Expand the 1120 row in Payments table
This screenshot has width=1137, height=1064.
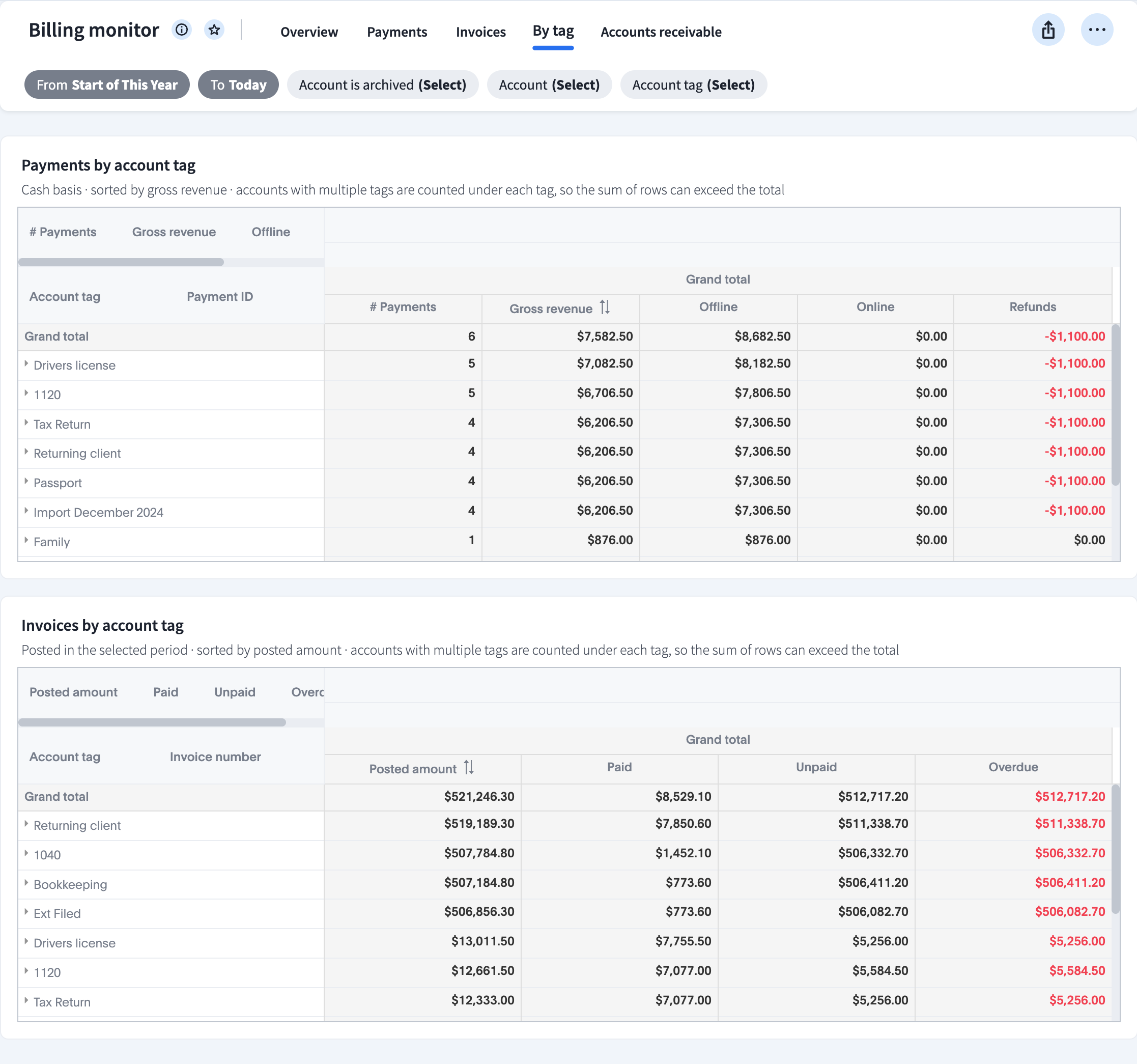coord(26,394)
